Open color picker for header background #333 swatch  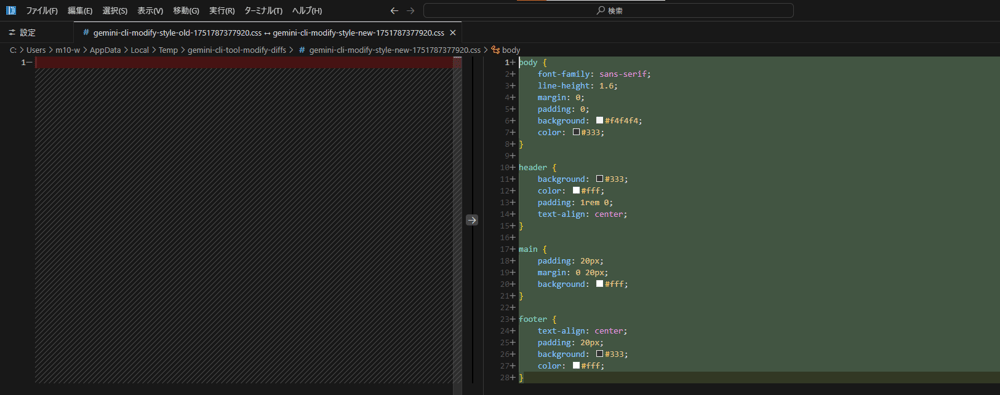tap(599, 179)
